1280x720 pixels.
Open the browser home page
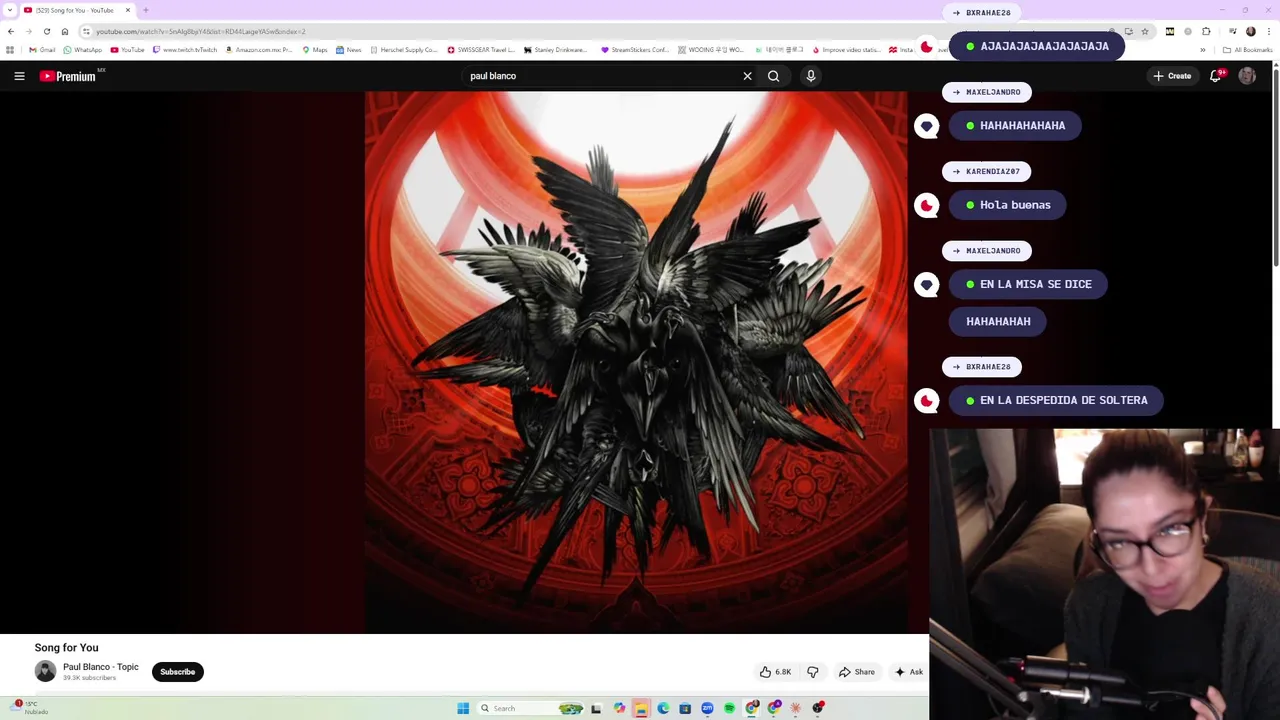[65, 31]
